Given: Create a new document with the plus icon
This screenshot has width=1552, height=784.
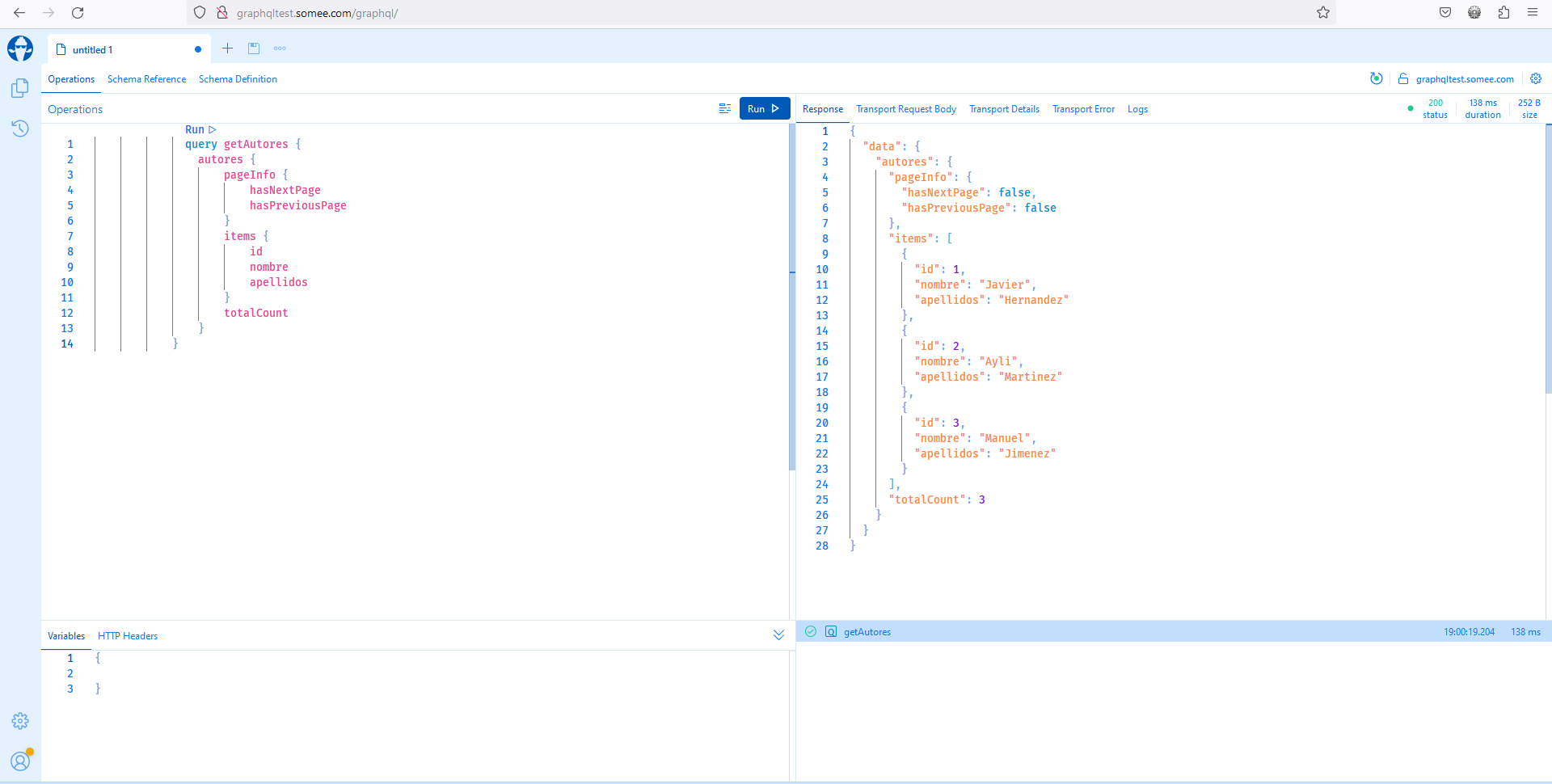Looking at the screenshot, I should point(227,48).
